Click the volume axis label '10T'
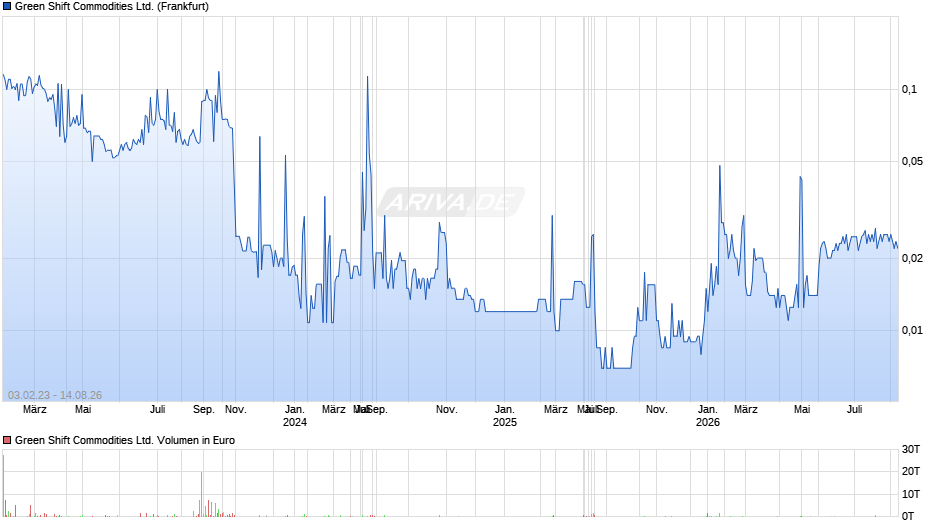This screenshot has height=526, width=940. [x=911, y=494]
